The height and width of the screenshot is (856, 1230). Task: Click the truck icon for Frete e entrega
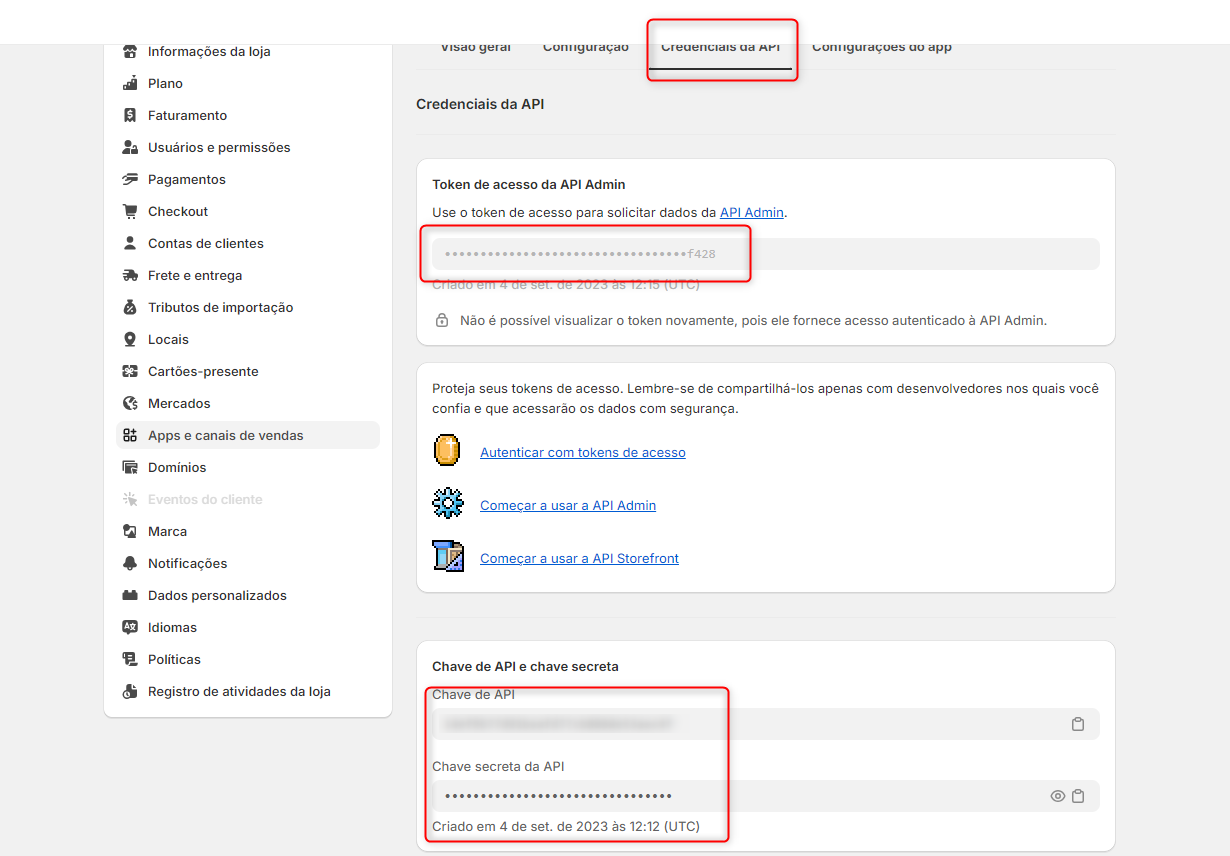pos(130,275)
